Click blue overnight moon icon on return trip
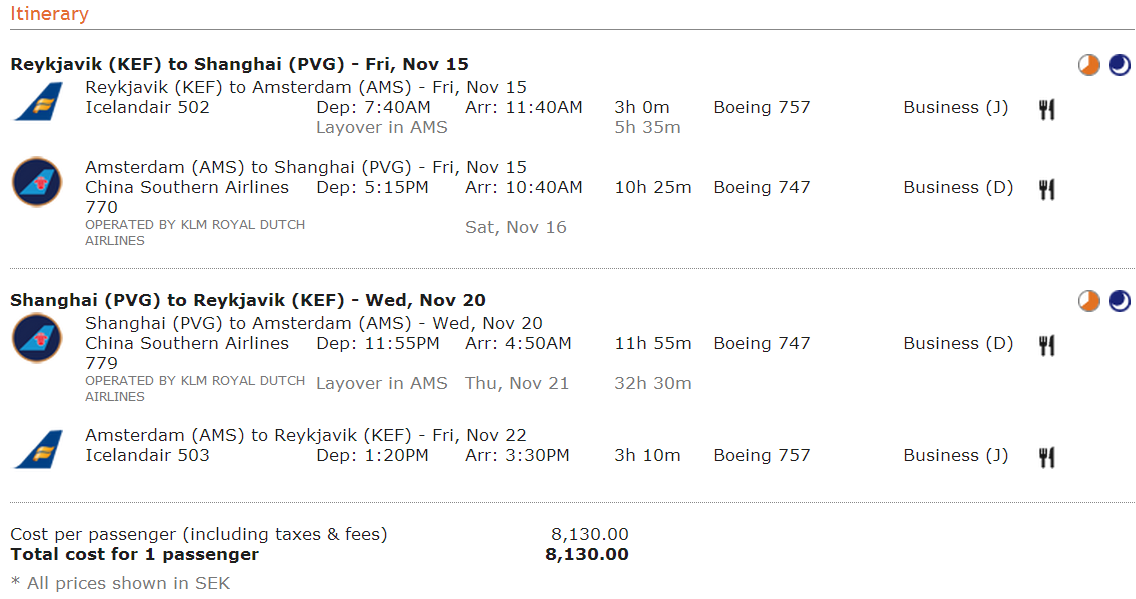 [x=1119, y=301]
